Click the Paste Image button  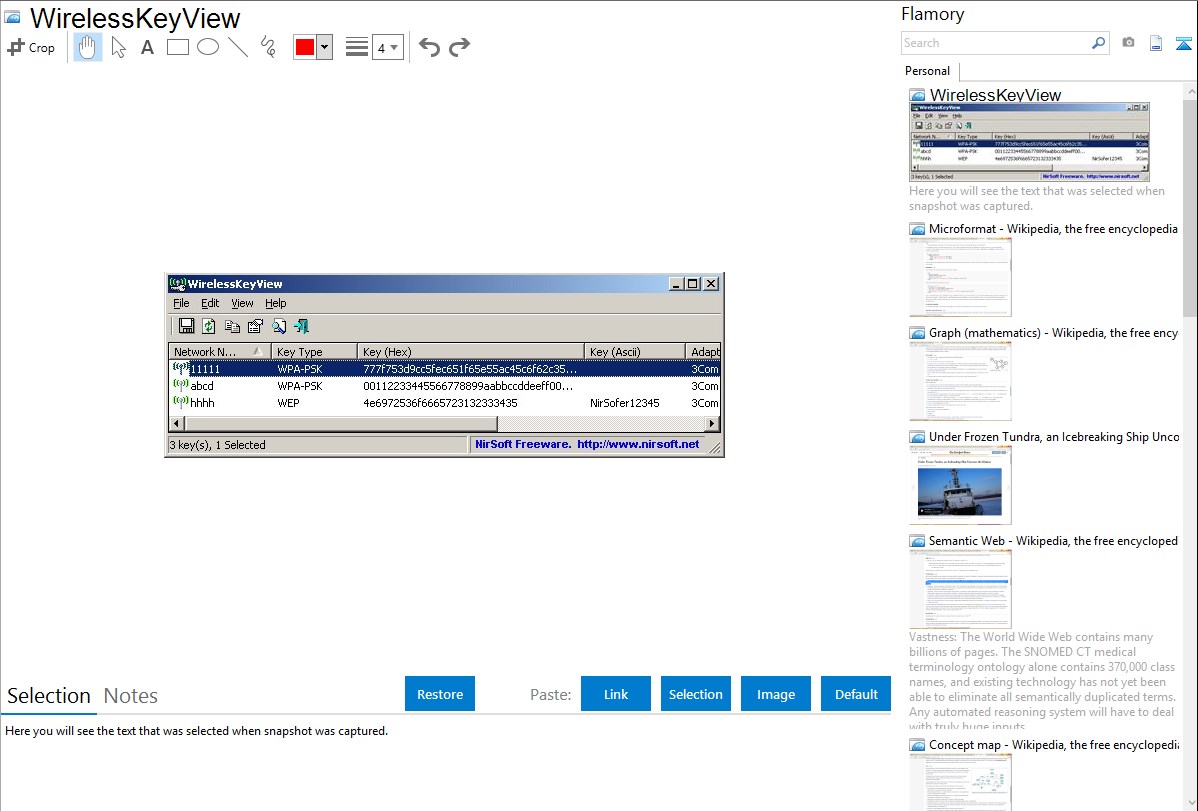775,694
